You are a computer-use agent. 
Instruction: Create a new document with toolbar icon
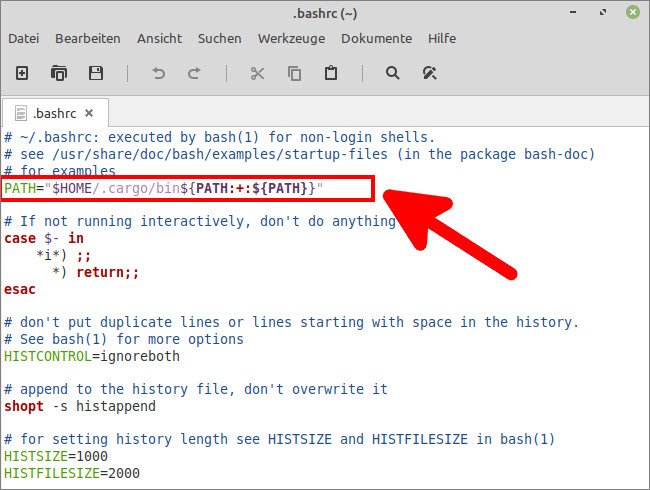pyautogui.click(x=22, y=73)
